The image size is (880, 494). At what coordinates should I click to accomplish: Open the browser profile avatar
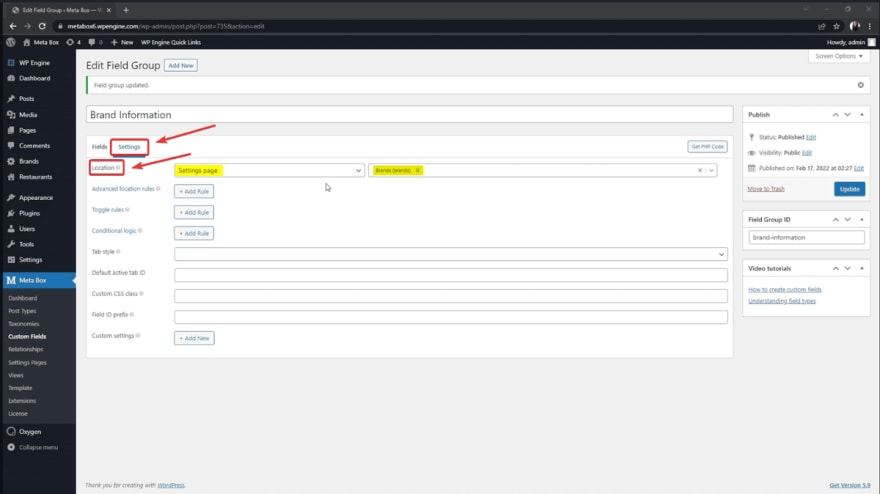[854, 26]
